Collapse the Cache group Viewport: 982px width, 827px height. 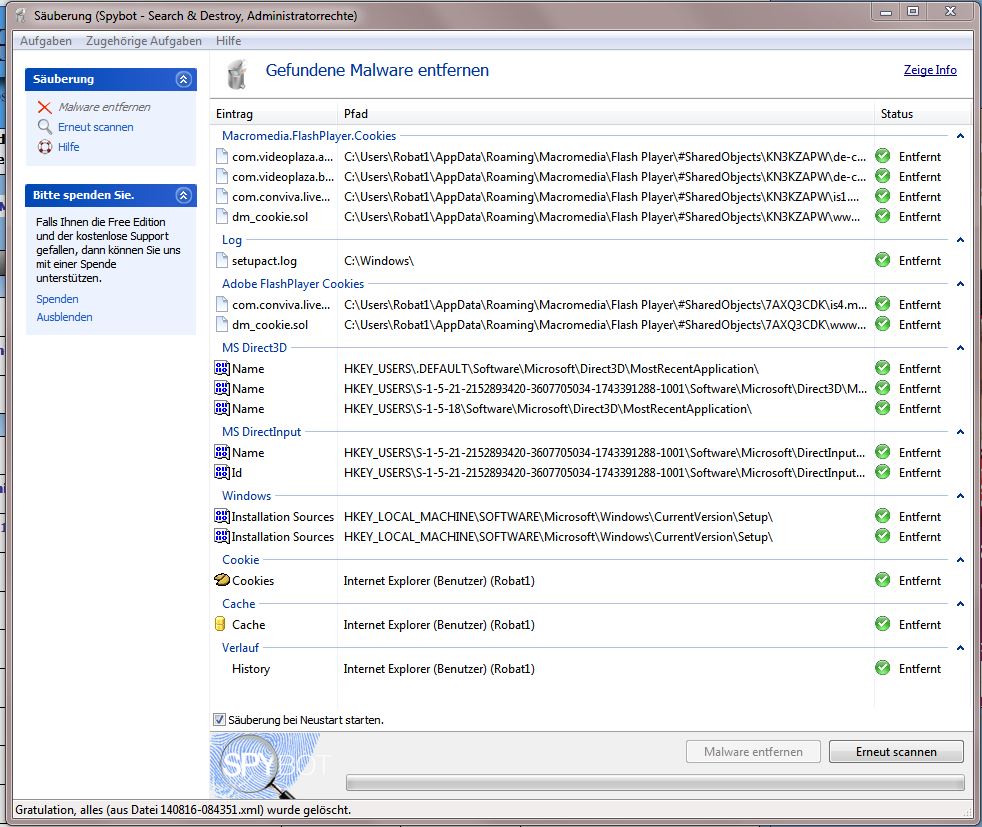960,604
